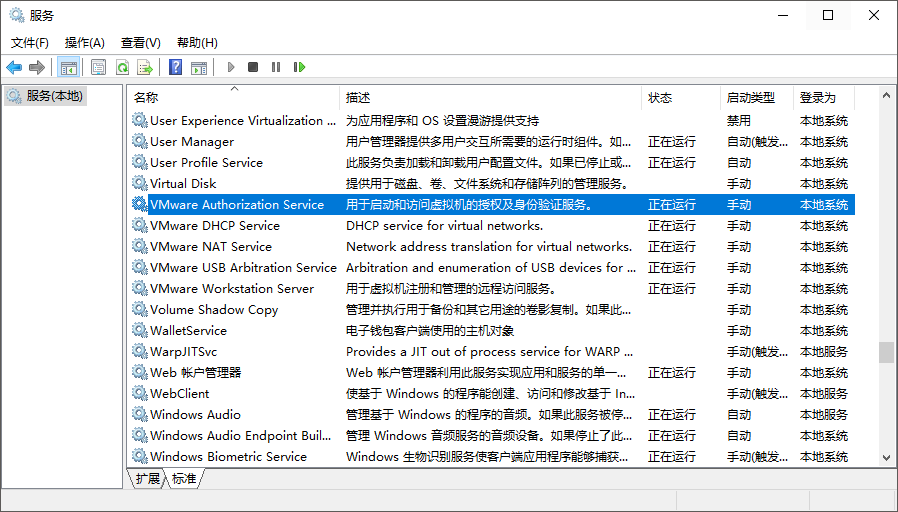This screenshot has width=898, height=512.
Task: Restart the service using the restart icon
Action: pos(299,68)
